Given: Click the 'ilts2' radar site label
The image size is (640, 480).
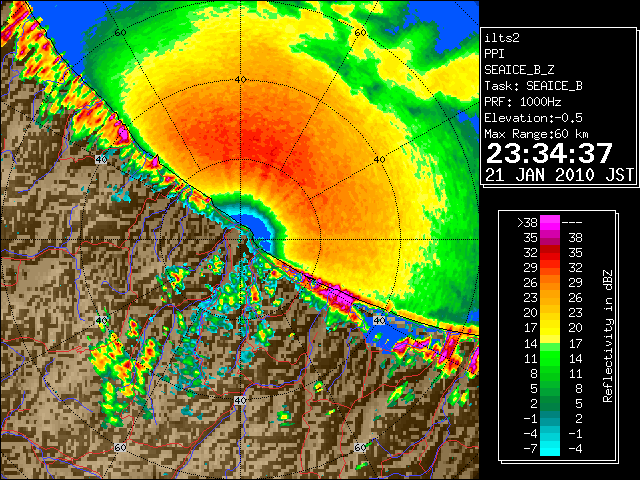Looking at the screenshot, I should pos(502,38).
